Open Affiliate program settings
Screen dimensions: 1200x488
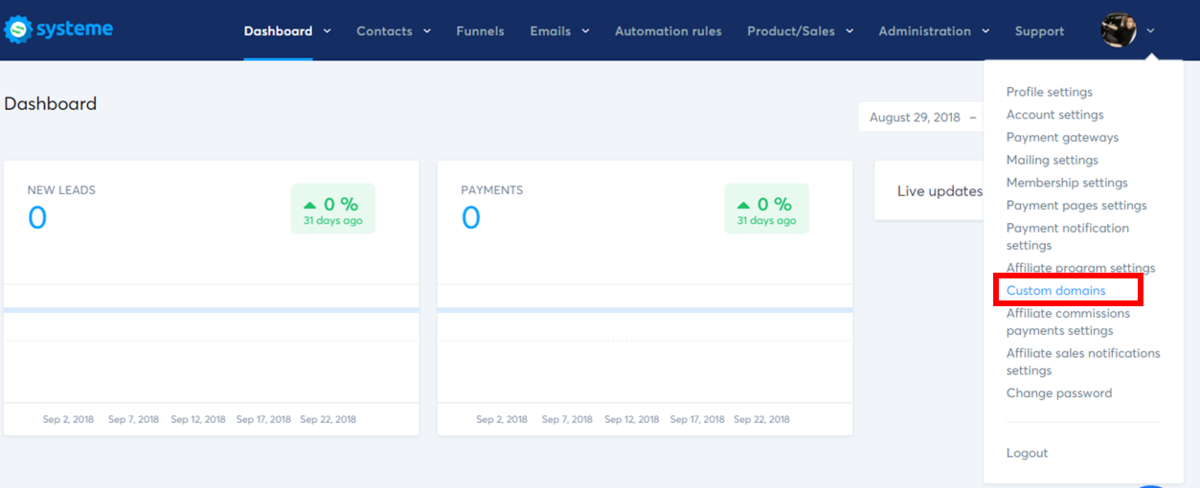point(1080,268)
